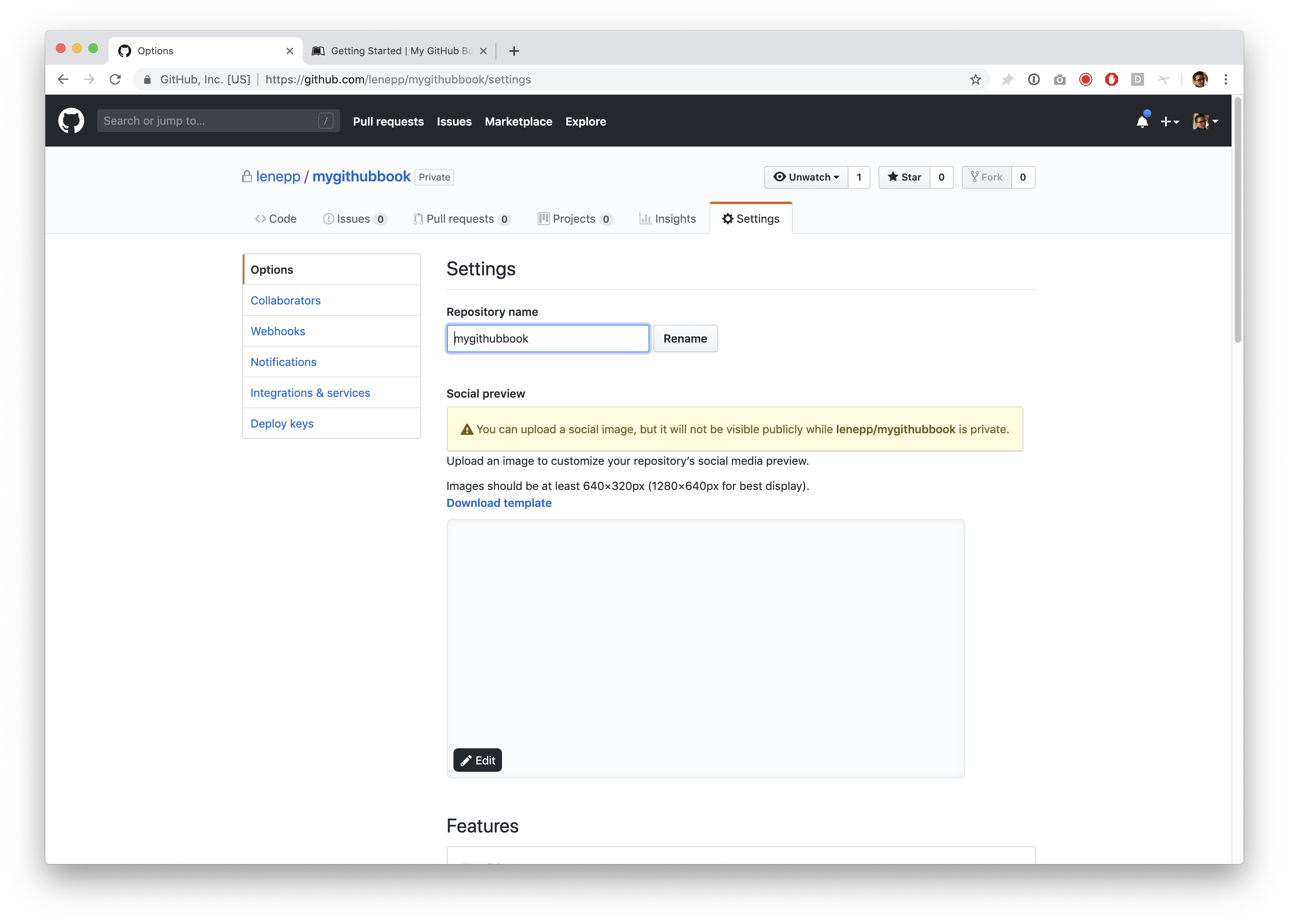
Task: Open Webhooks settings
Action: (332, 331)
